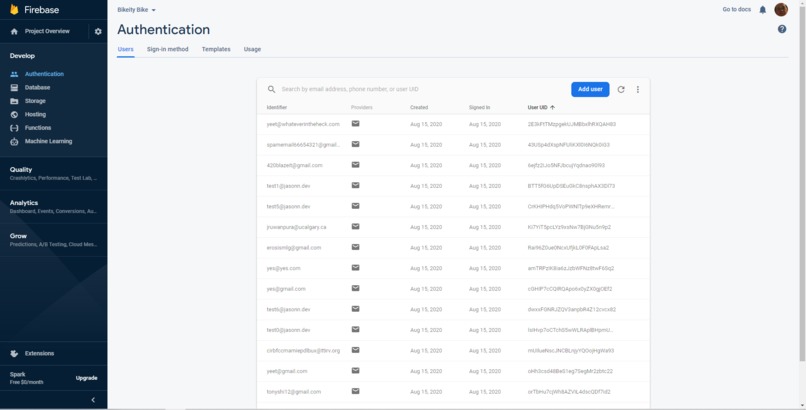This screenshot has width=806, height=410.
Task: Focus the search by email field
Action: tap(422, 89)
